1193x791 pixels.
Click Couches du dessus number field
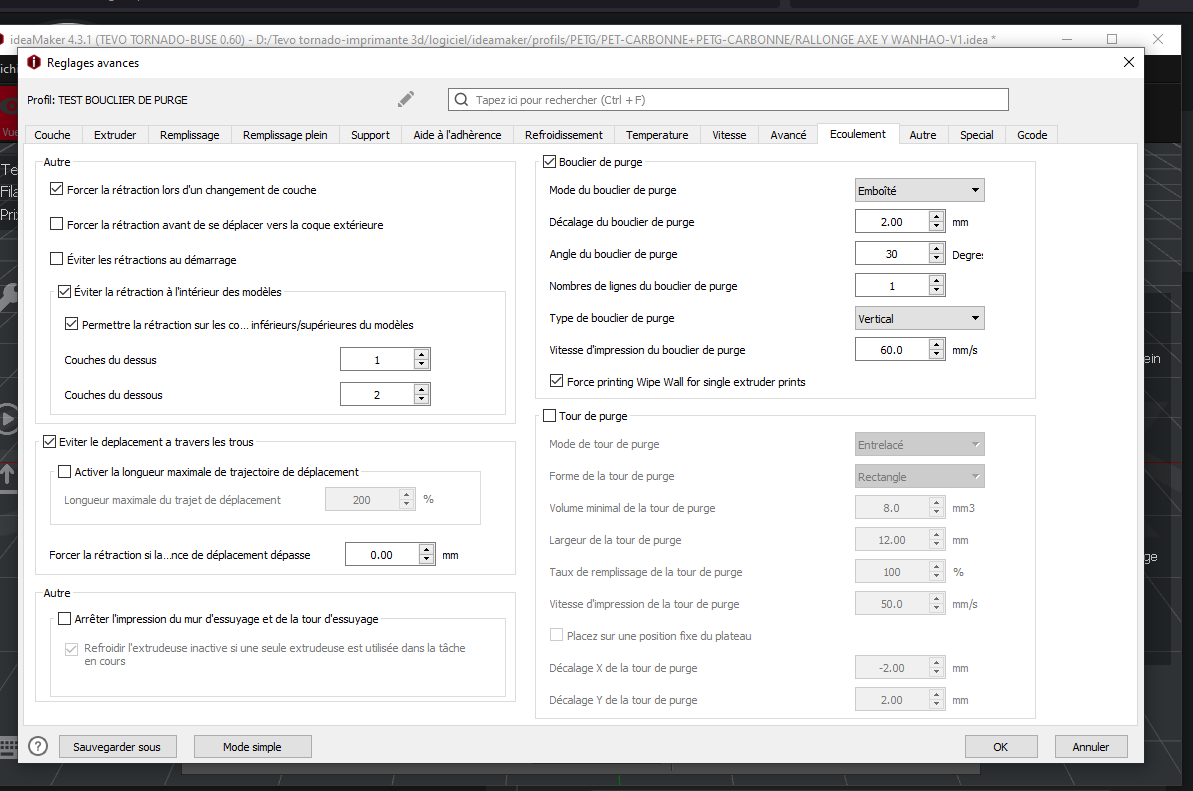pos(377,359)
